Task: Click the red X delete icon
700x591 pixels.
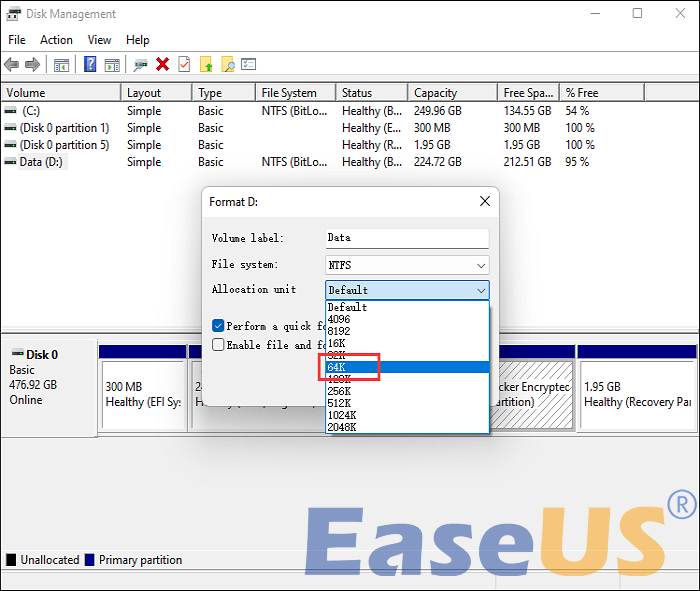Action: [163, 65]
